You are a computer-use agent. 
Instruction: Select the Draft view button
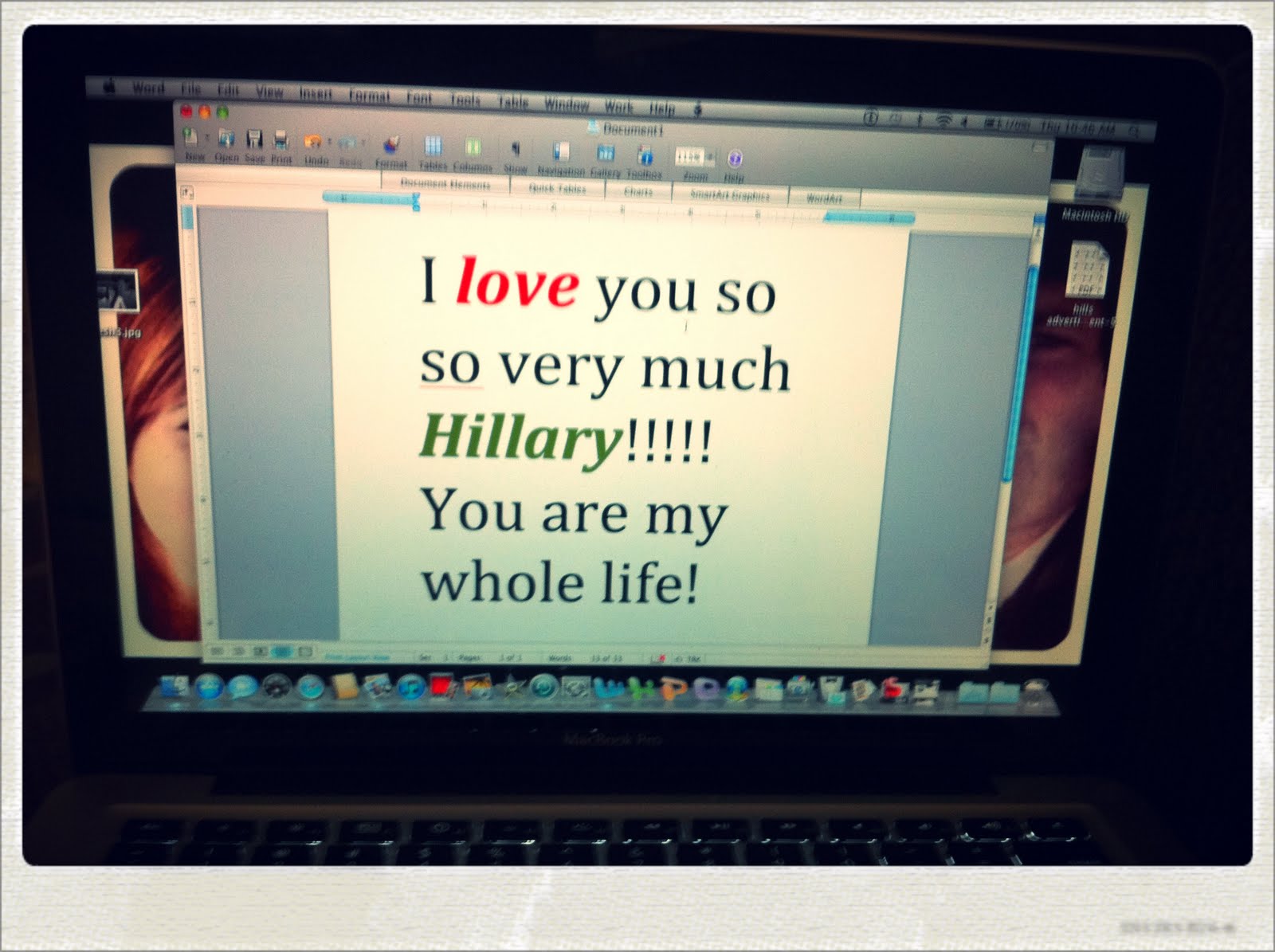pyautogui.click(x=215, y=651)
